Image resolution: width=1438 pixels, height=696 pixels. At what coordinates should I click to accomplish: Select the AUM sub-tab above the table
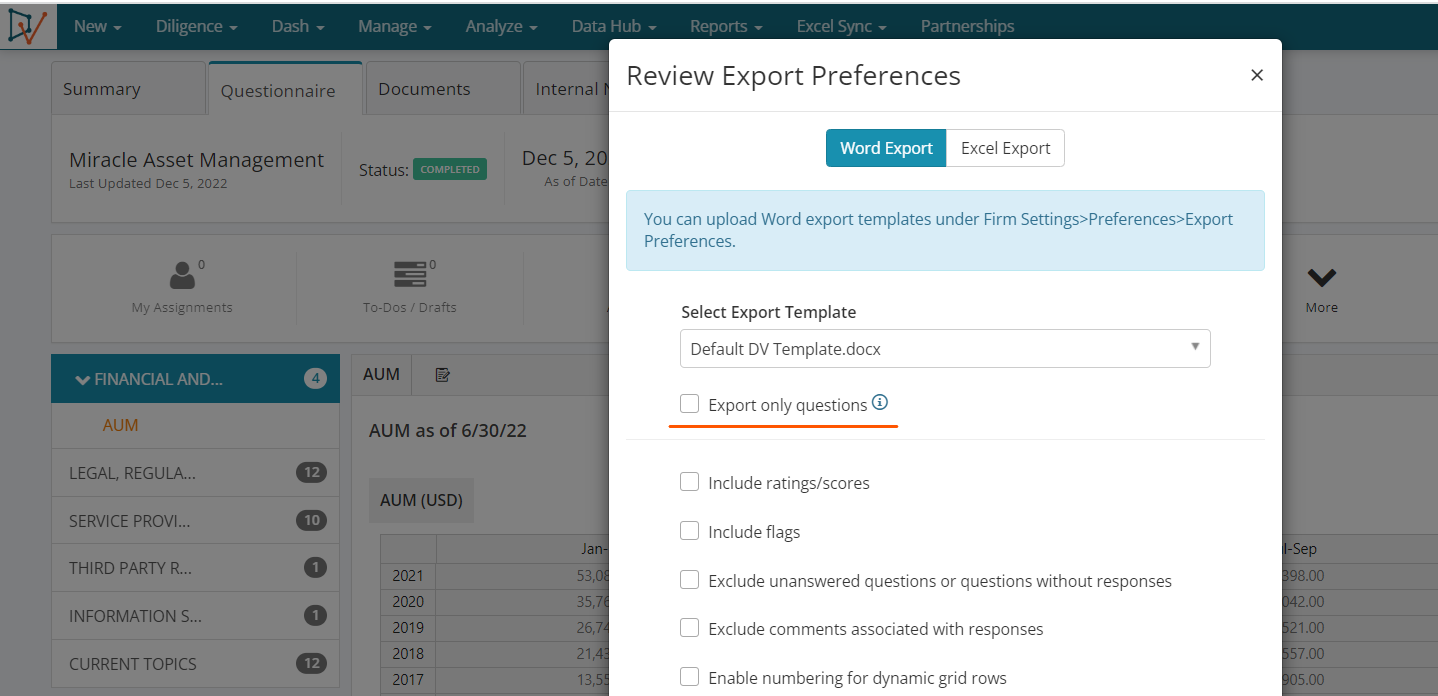[x=381, y=374]
